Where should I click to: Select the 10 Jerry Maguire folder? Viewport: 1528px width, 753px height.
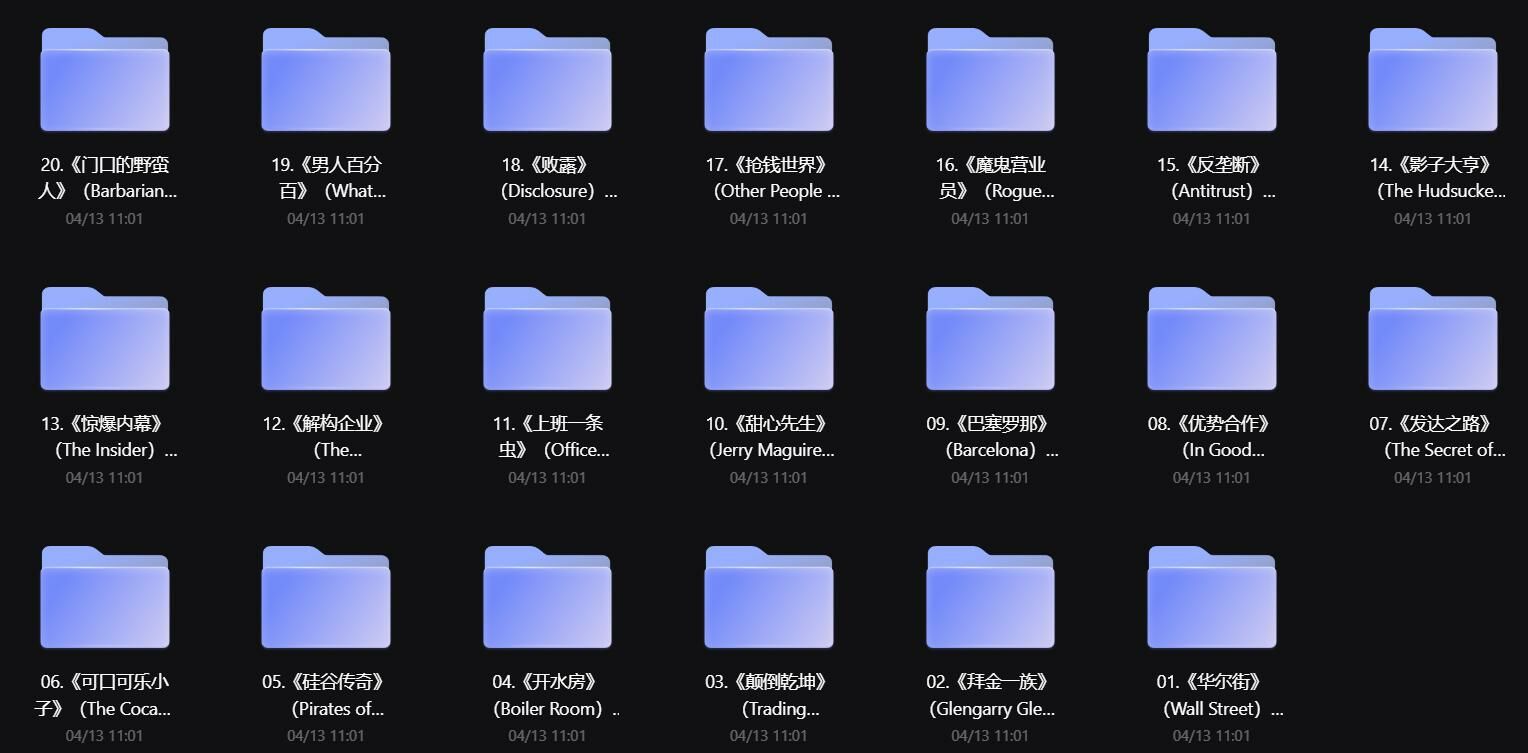[768, 340]
